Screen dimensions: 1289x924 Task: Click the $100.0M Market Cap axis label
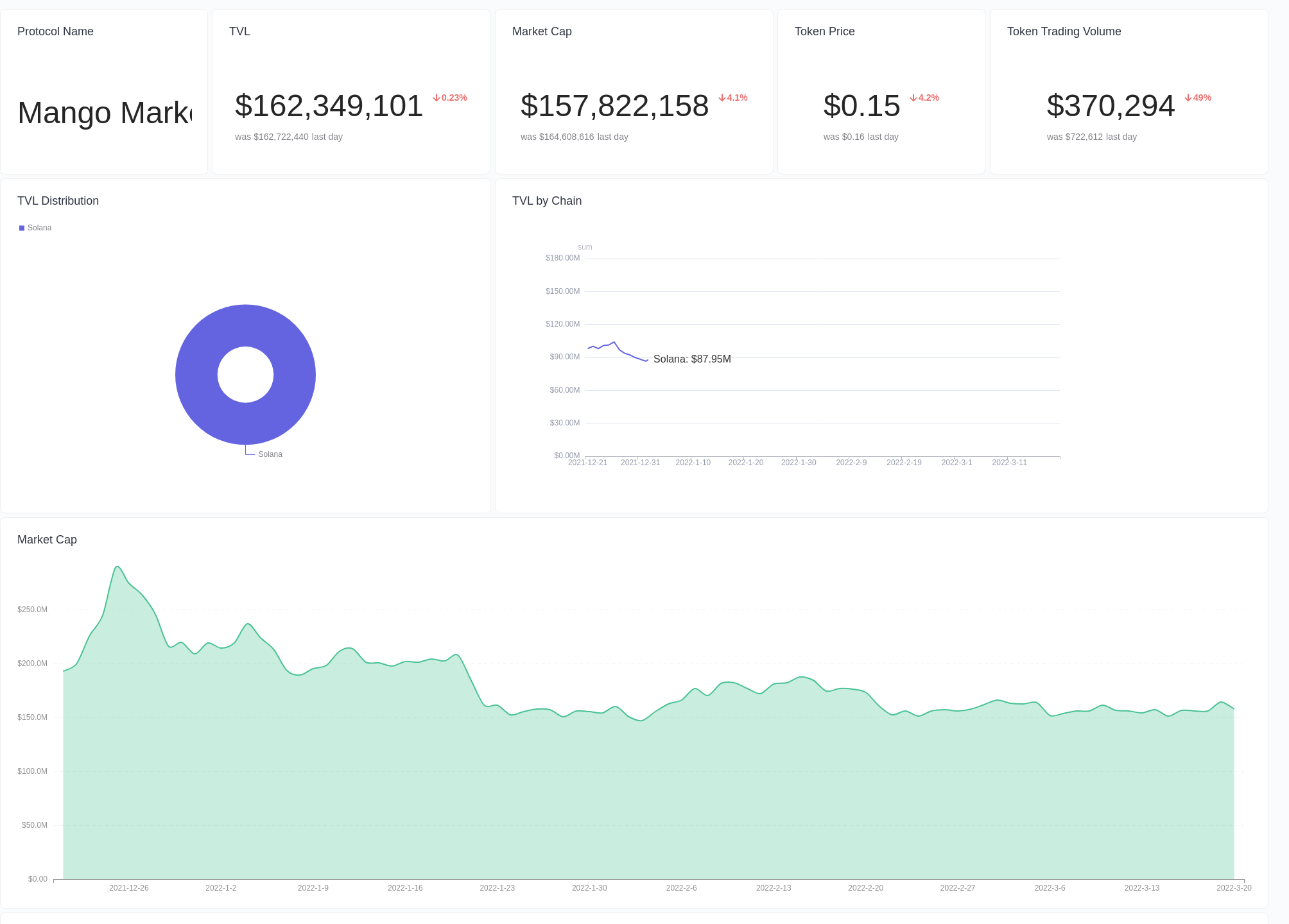click(x=32, y=771)
